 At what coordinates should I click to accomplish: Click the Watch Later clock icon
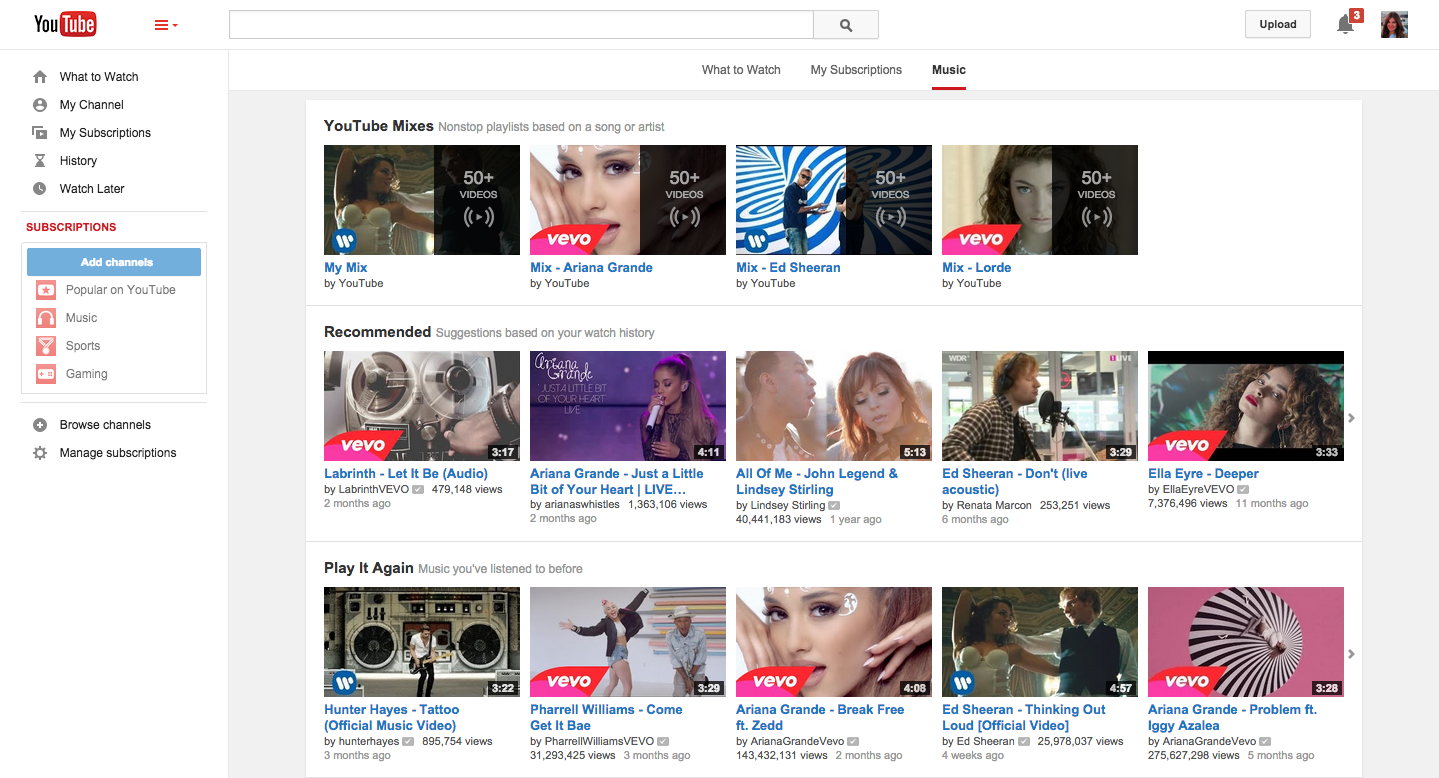coord(39,188)
